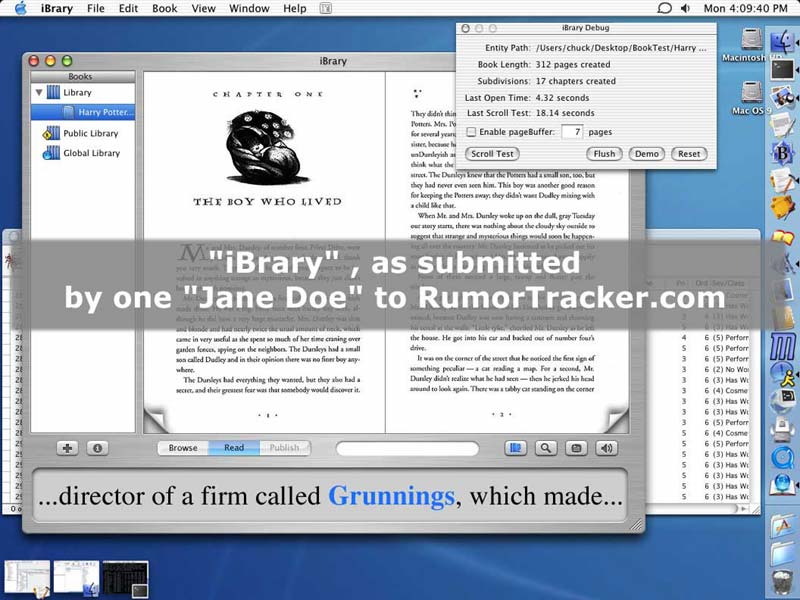This screenshot has height=600, width=800.
Task: Open the blue M icon in the Dock
Action: 783,346
